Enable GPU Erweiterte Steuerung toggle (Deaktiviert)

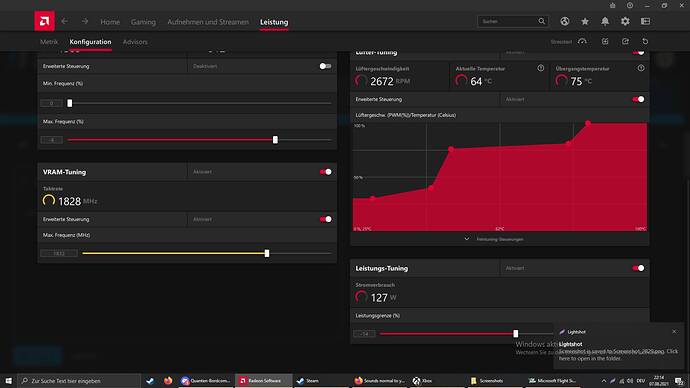click(x=325, y=66)
